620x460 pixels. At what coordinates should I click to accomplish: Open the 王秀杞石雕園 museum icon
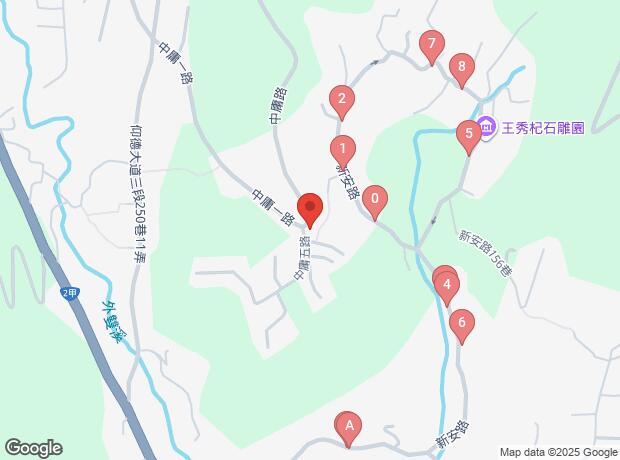coord(488,128)
